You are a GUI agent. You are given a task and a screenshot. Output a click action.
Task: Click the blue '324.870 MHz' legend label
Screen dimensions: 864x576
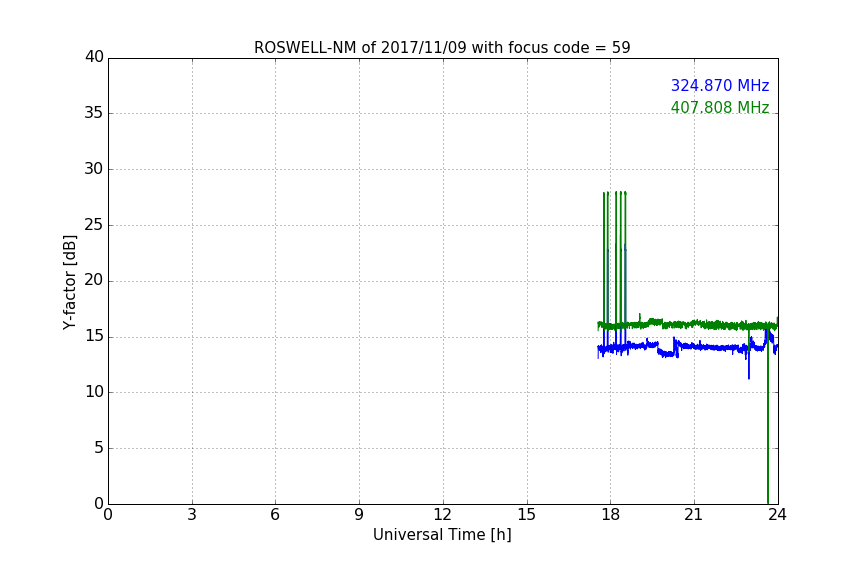720,85
